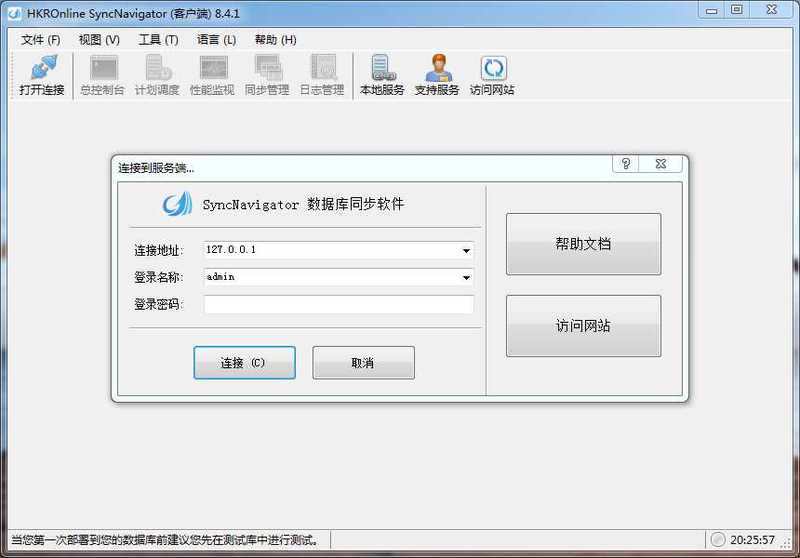Viewport: 800px width, 558px height.
Task: Click the 取消 cancel button
Action: 363,363
